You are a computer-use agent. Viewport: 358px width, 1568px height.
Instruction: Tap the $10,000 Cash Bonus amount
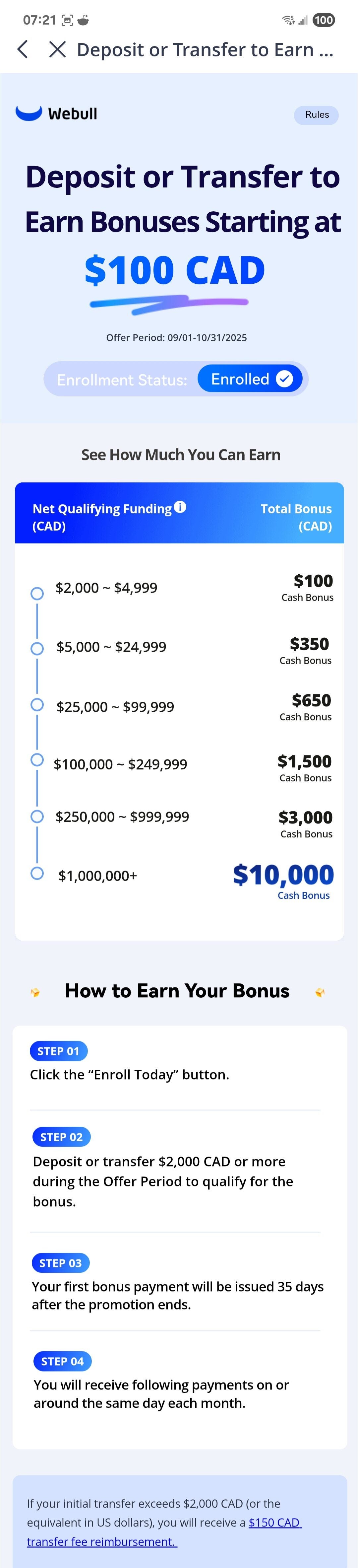click(283, 875)
